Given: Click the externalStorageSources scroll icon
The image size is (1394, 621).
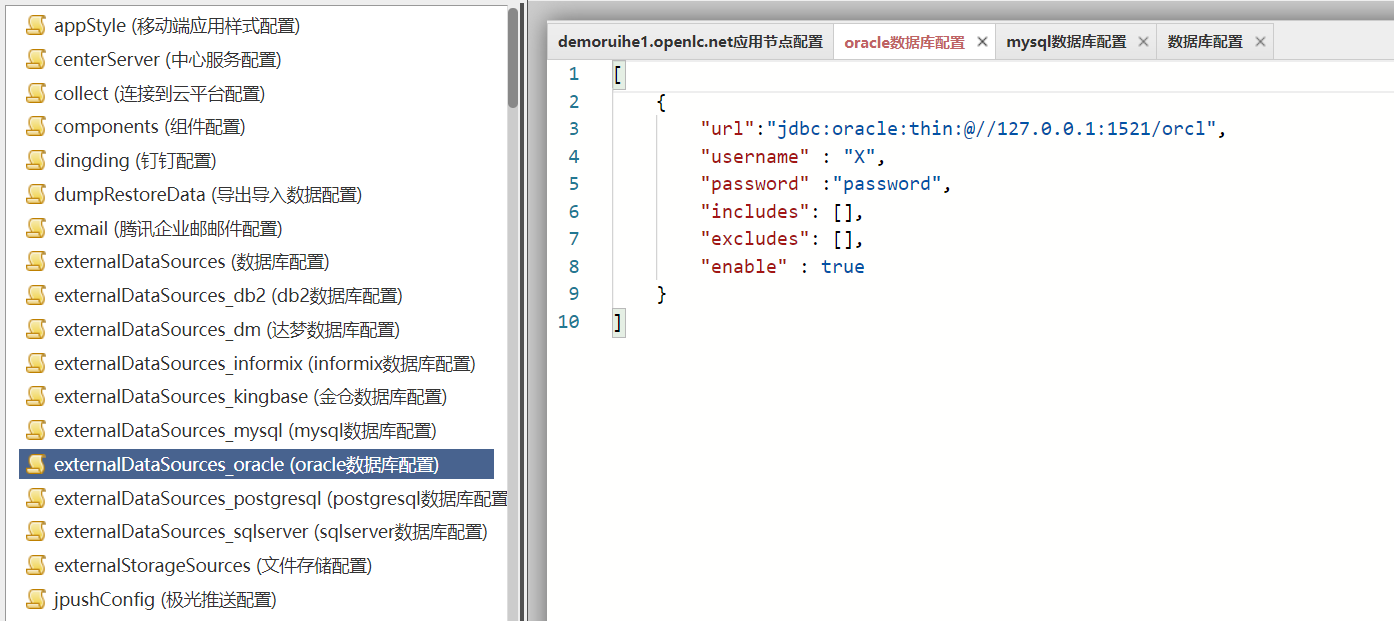Looking at the screenshot, I should [x=36, y=566].
